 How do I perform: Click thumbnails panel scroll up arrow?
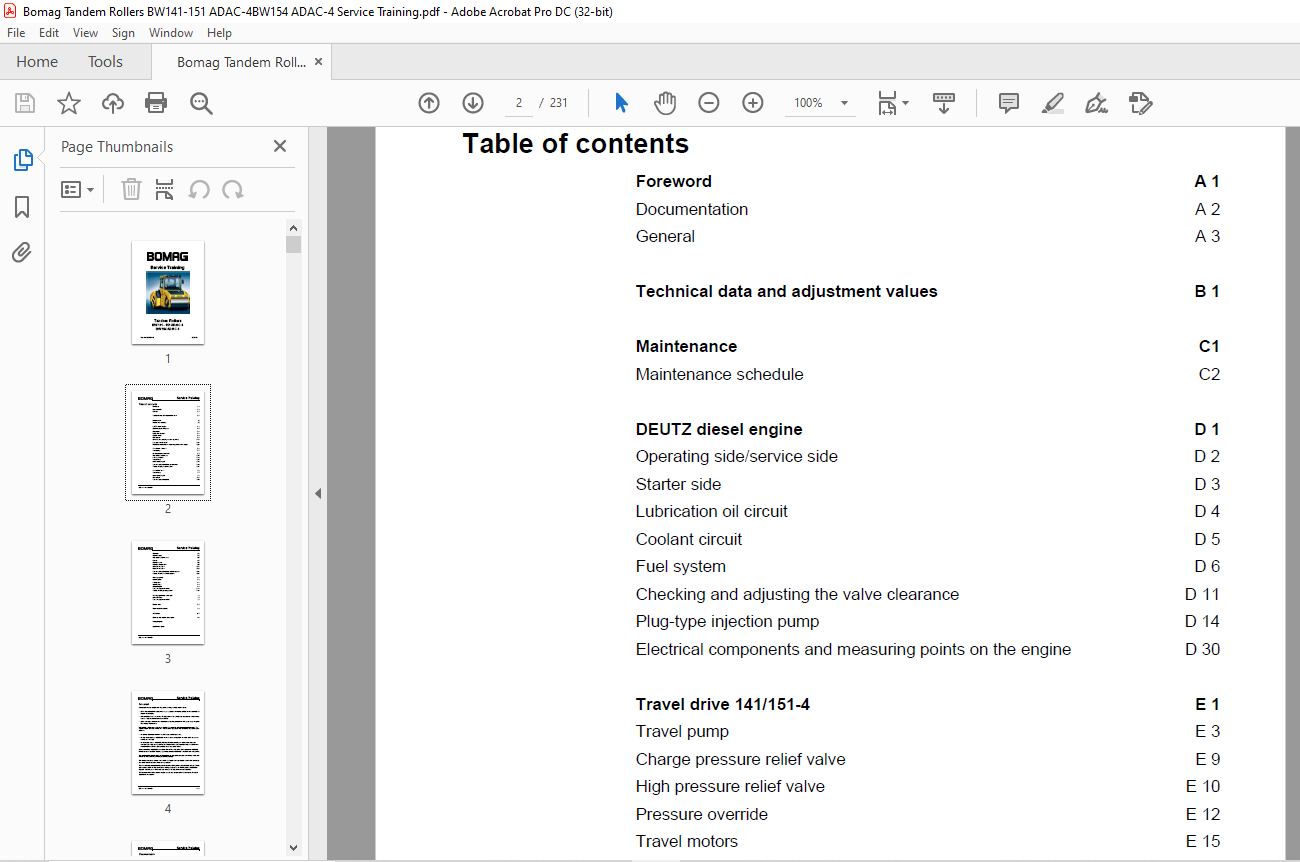pos(293,228)
